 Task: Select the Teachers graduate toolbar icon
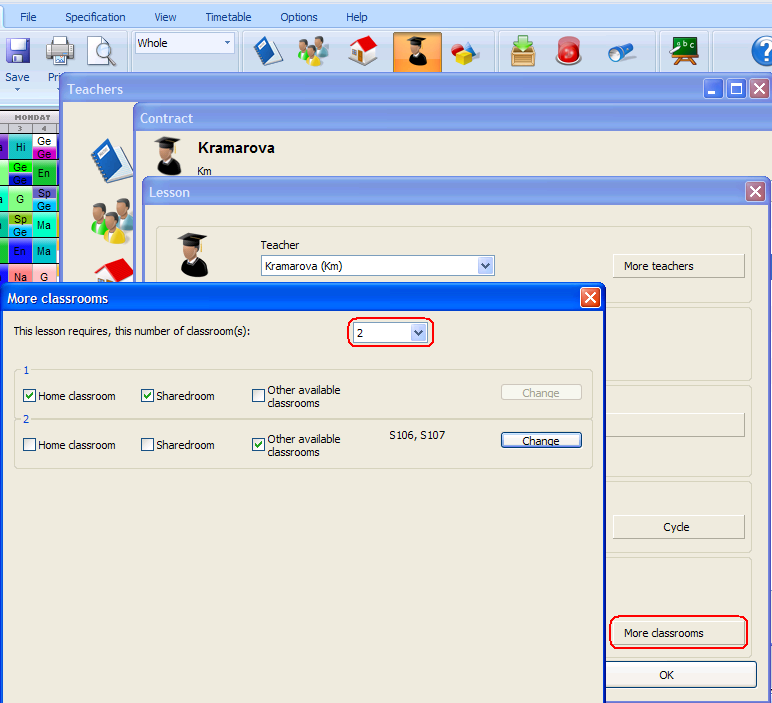[417, 51]
